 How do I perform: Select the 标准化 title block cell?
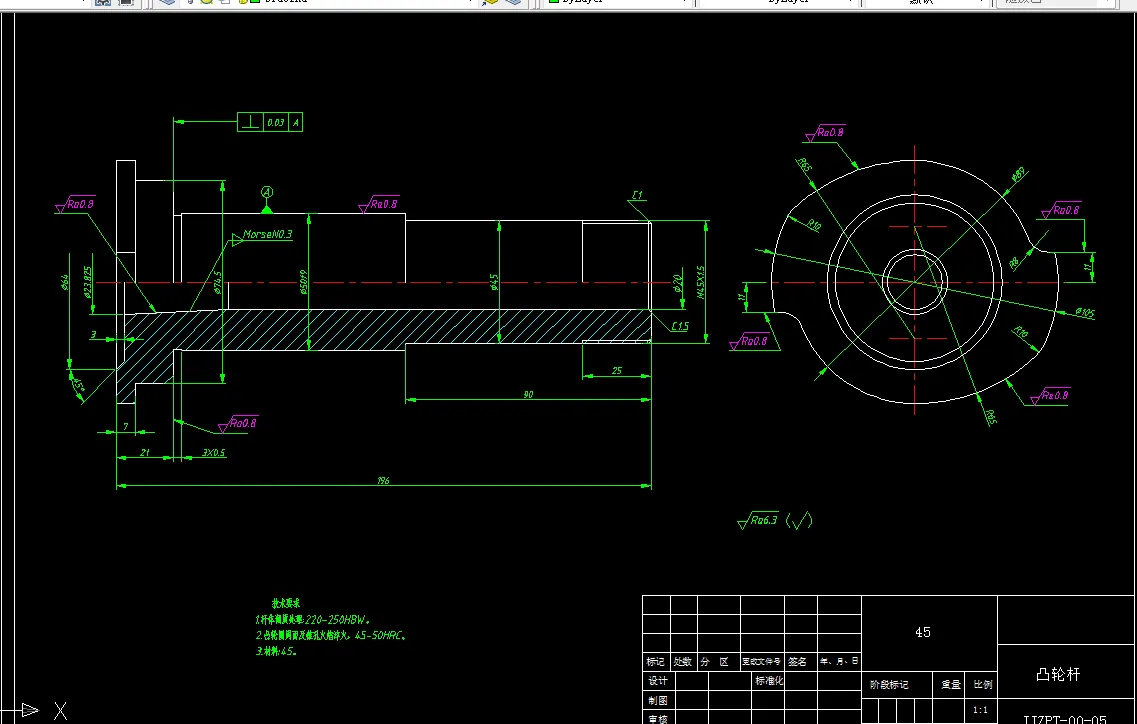[769, 680]
